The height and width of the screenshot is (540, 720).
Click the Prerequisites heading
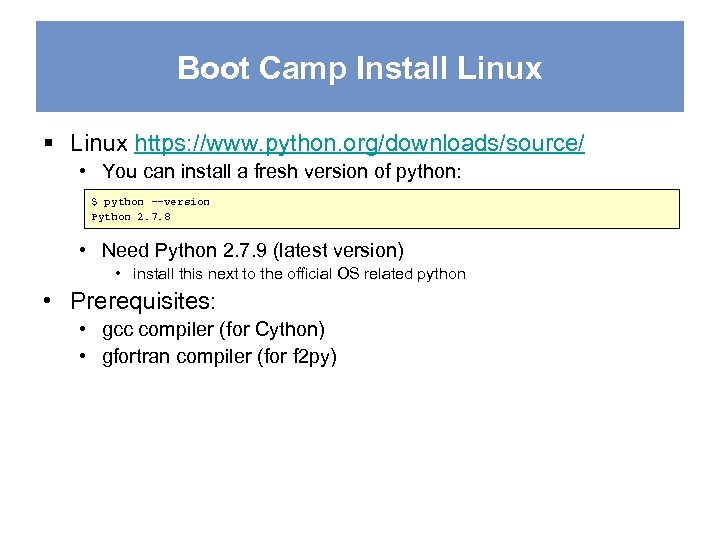pos(142,301)
